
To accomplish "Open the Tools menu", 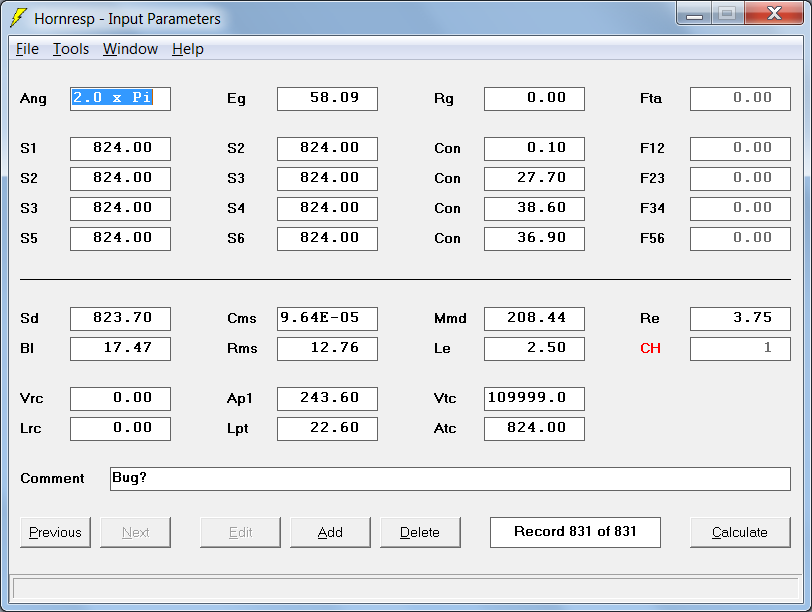I will pyautogui.click(x=71, y=49).
